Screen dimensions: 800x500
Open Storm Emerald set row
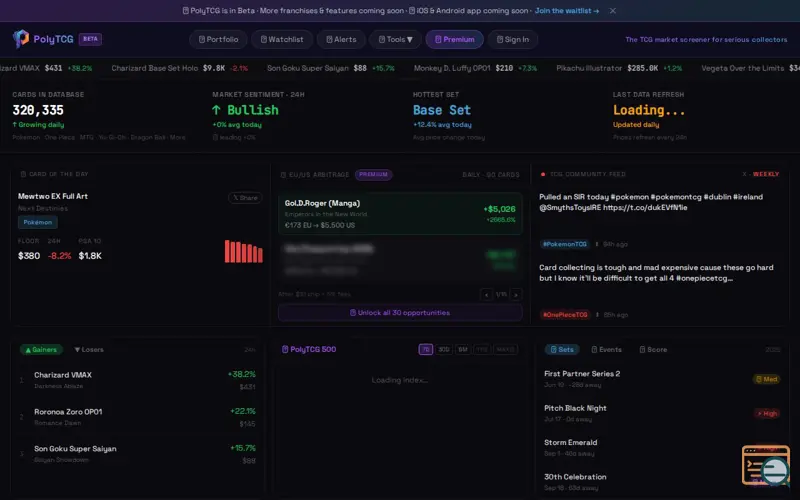662,447
